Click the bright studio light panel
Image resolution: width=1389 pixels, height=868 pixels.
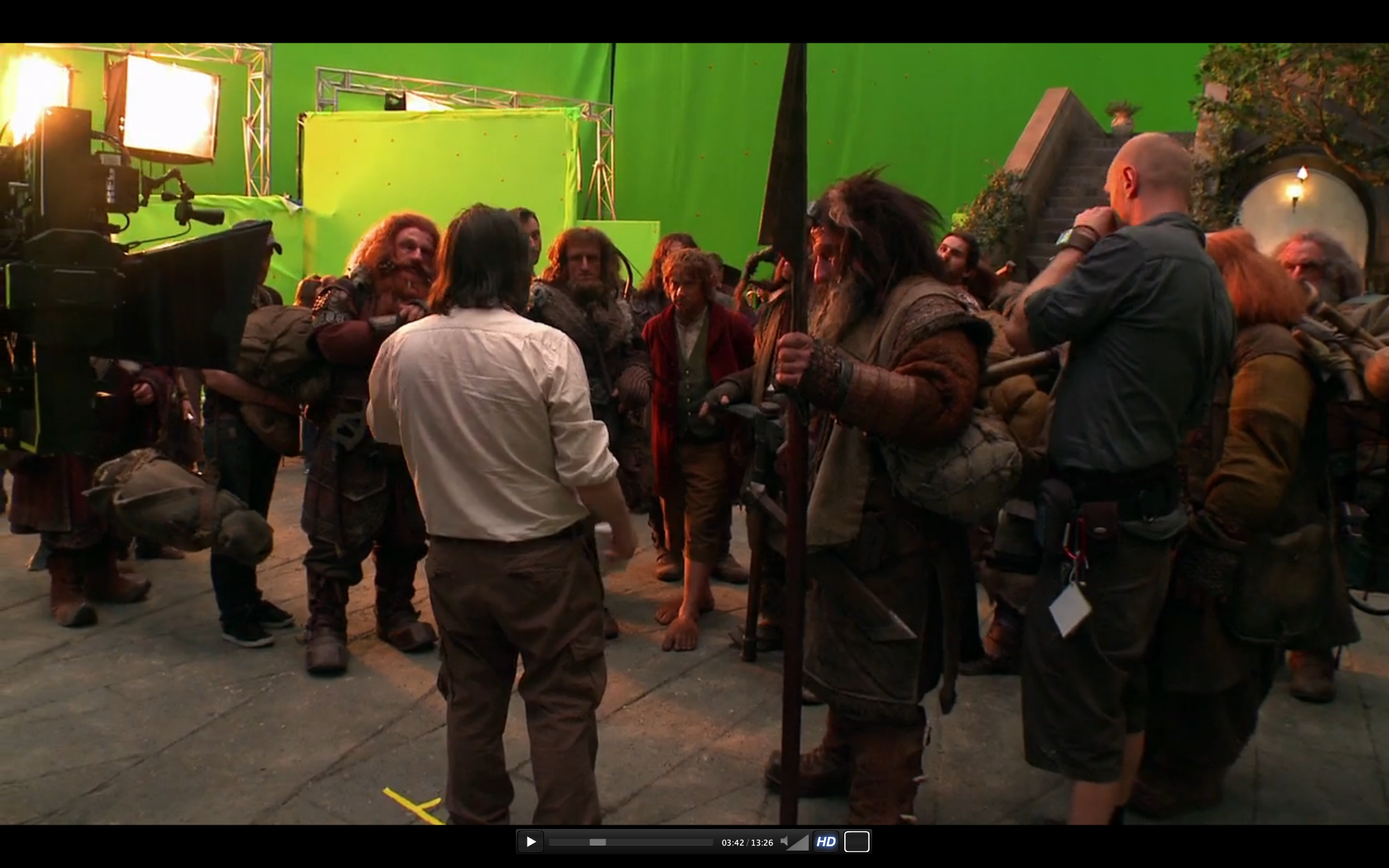coord(171,109)
